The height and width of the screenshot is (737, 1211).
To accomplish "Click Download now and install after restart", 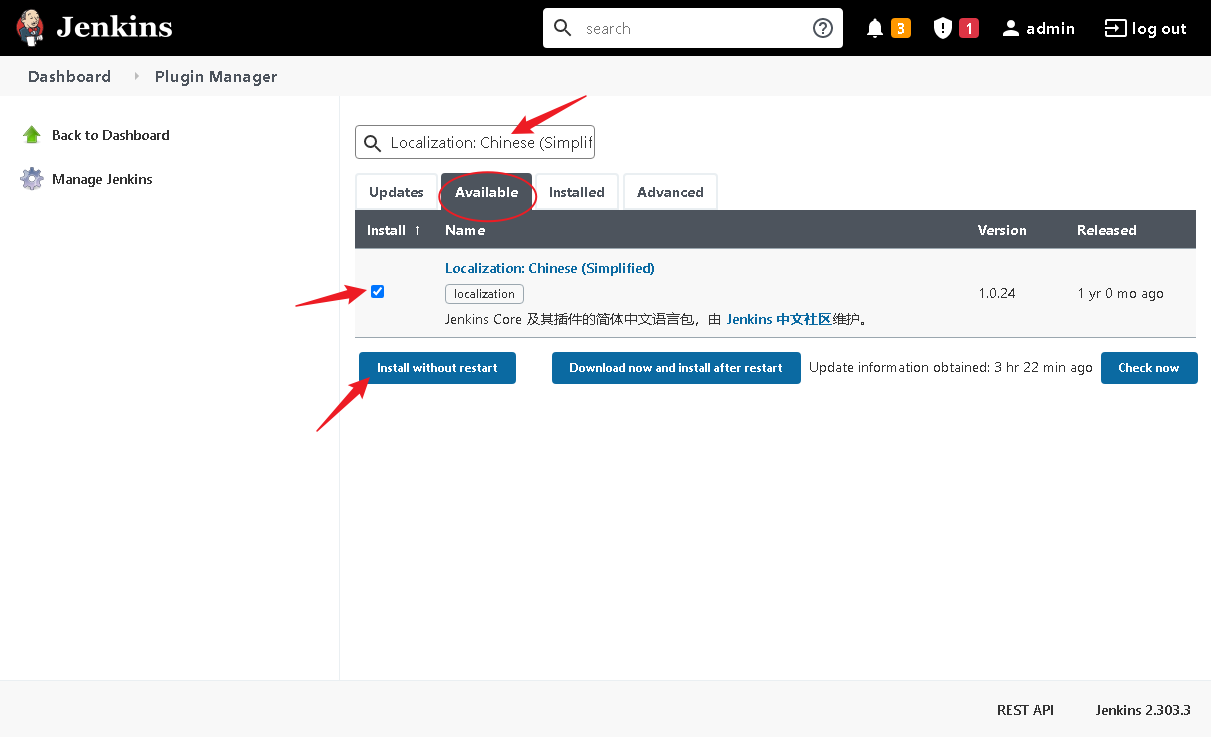I will [676, 368].
